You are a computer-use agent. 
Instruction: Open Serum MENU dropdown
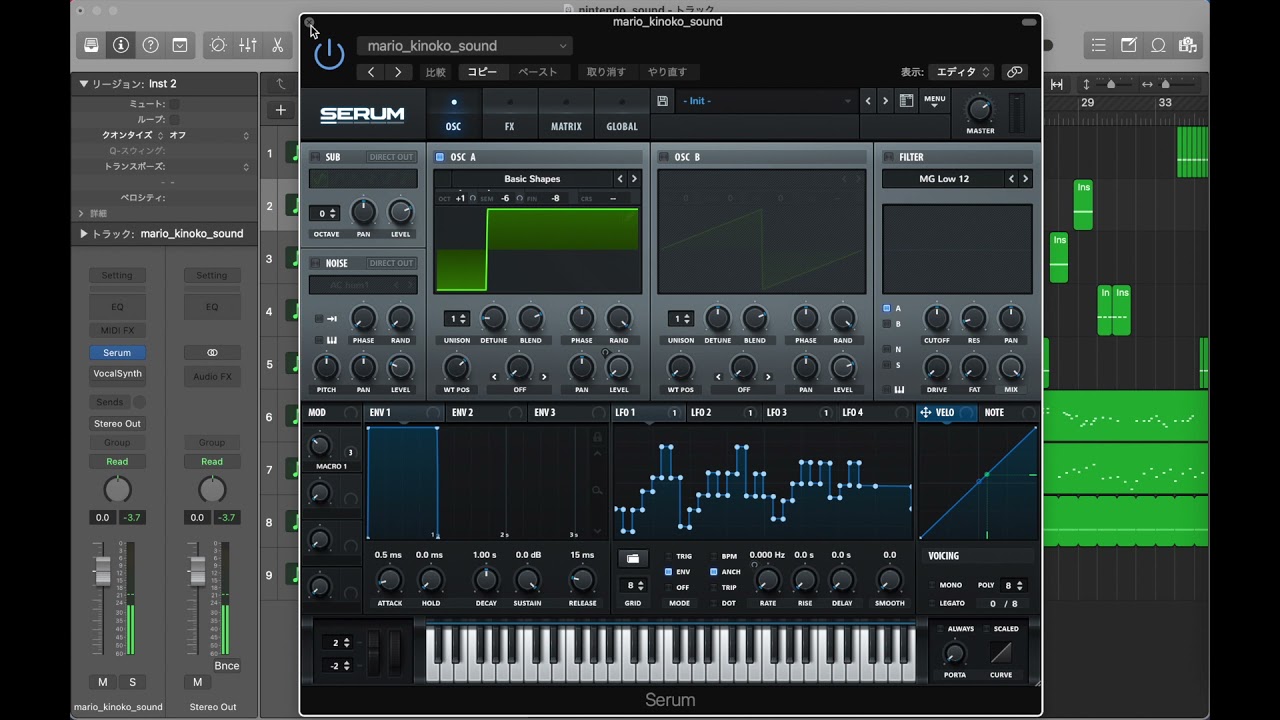935,101
